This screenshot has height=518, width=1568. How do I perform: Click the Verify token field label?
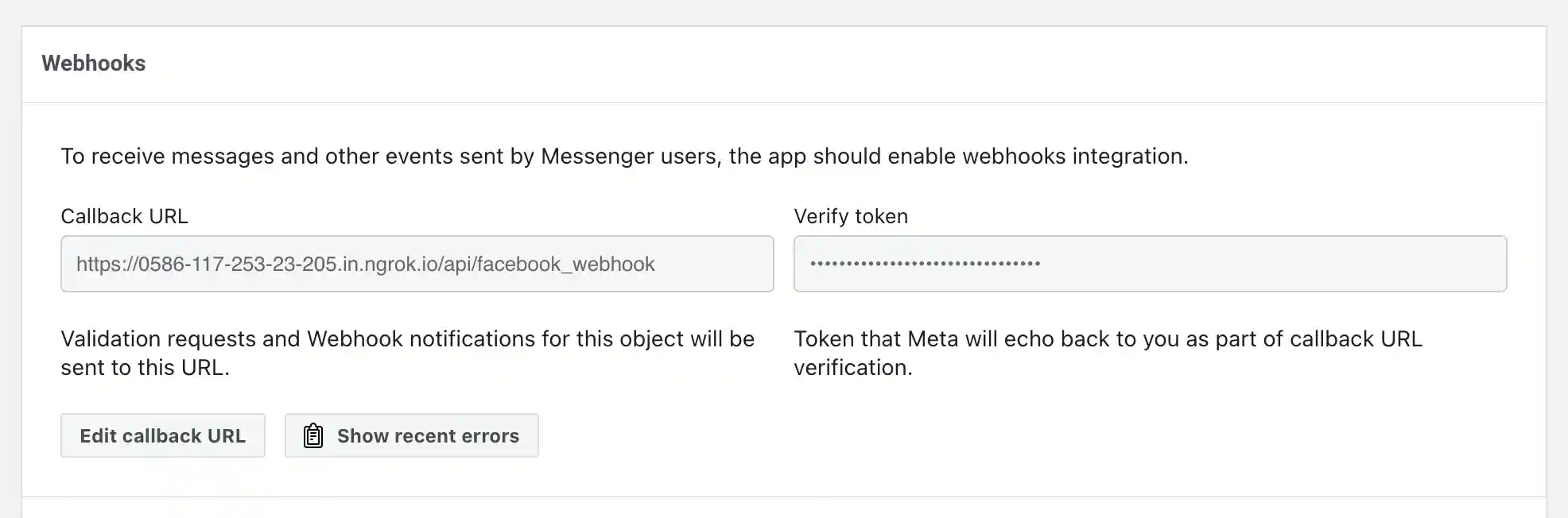click(x=850, y=216)
